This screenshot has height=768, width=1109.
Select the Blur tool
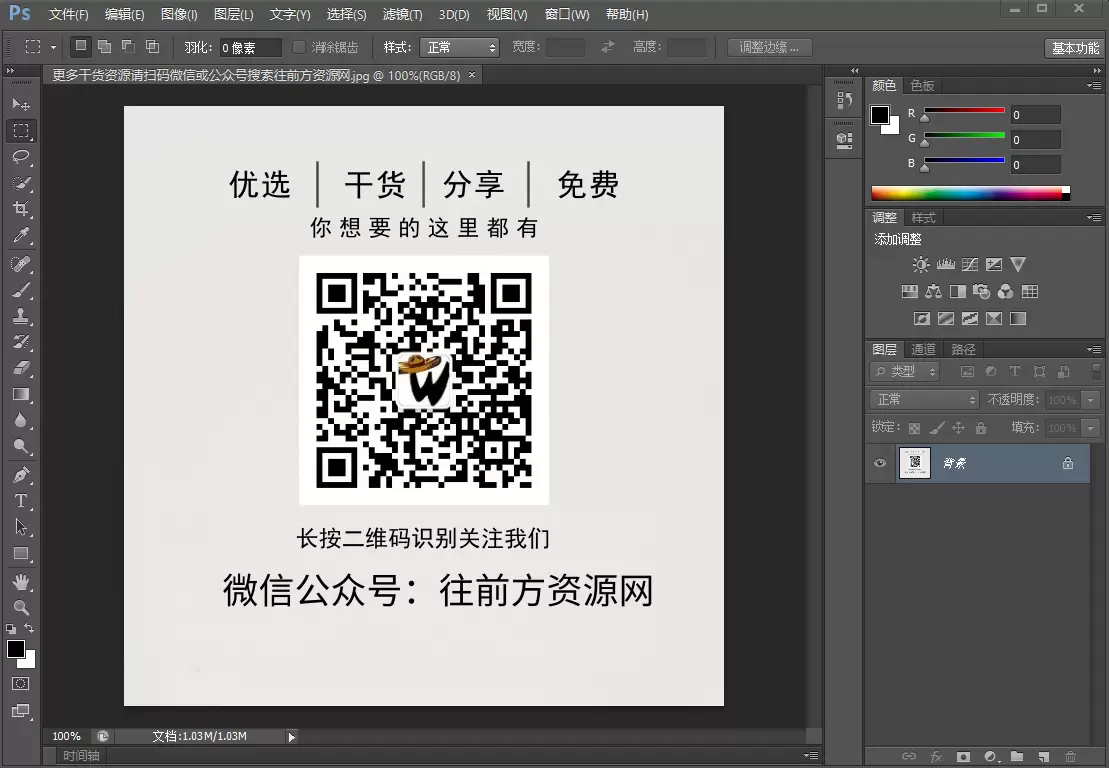(x=21, y=421)
